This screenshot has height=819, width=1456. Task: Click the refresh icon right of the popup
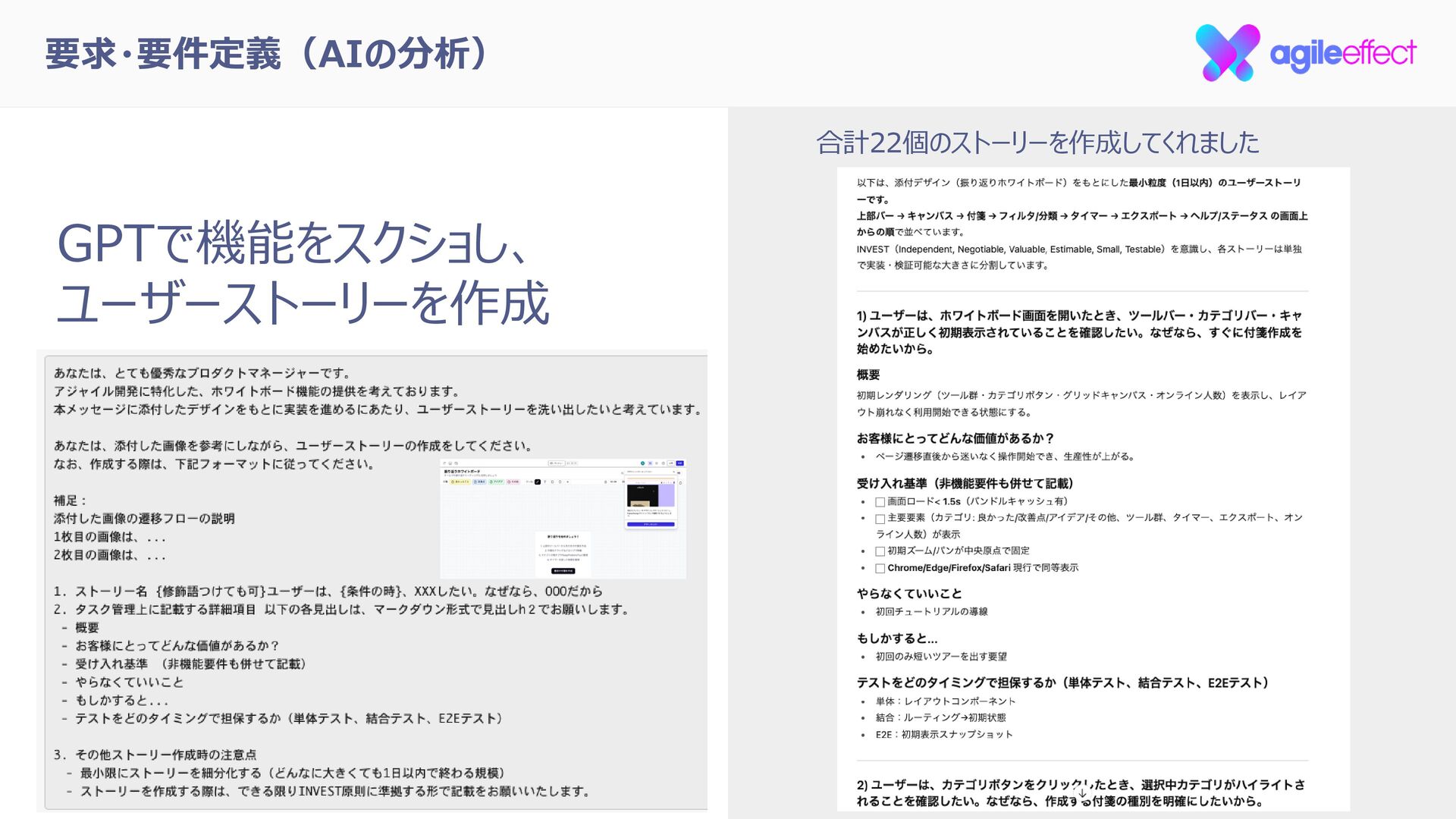click(x=680, y=483)
